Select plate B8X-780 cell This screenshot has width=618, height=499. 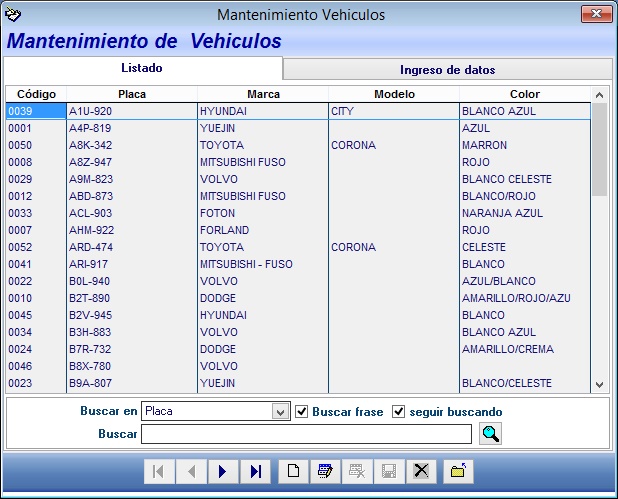point(132,366)
